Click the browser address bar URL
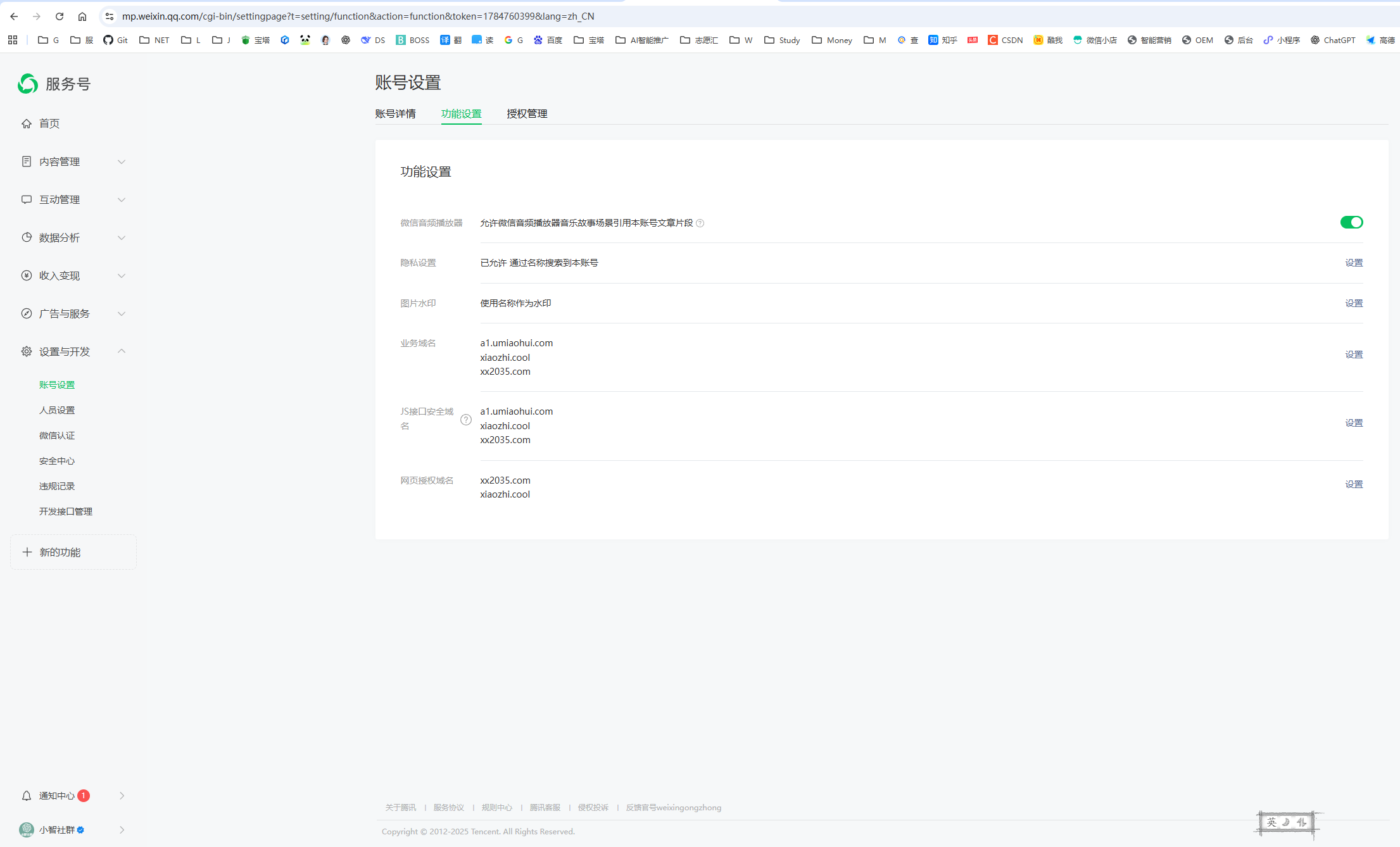This screenshot has height=847, width=1400. (358, 16)
